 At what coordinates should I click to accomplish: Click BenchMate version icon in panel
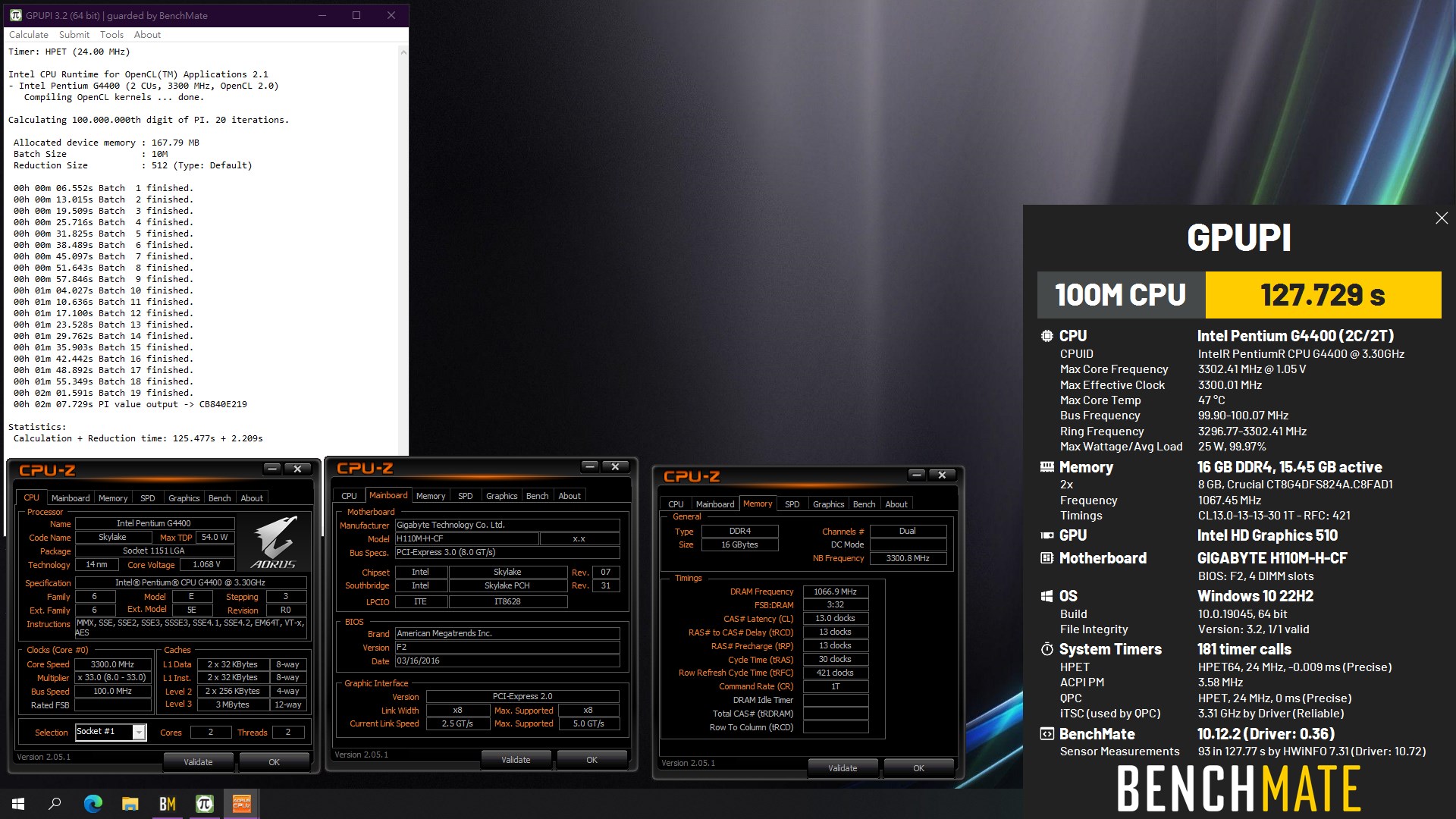click(x=1047, y=734)
